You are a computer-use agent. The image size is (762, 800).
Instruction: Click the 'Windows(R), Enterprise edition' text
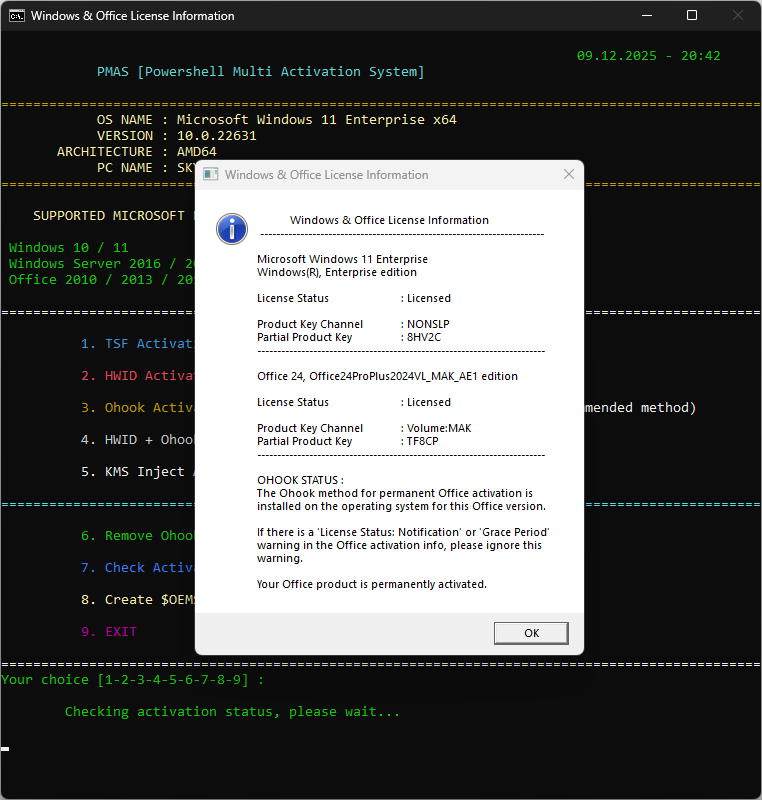(337, 272)
